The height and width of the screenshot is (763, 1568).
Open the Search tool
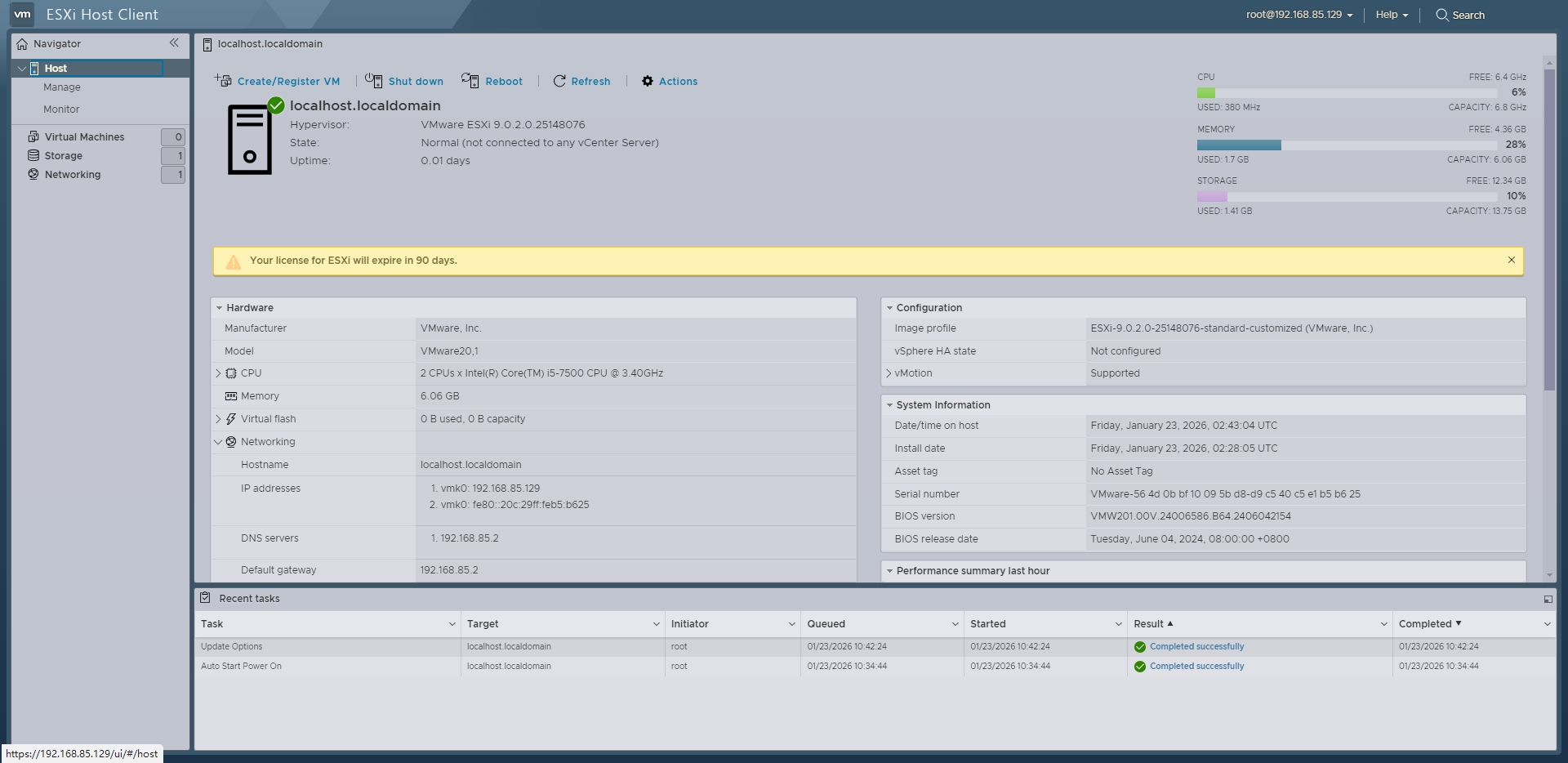1460,15
